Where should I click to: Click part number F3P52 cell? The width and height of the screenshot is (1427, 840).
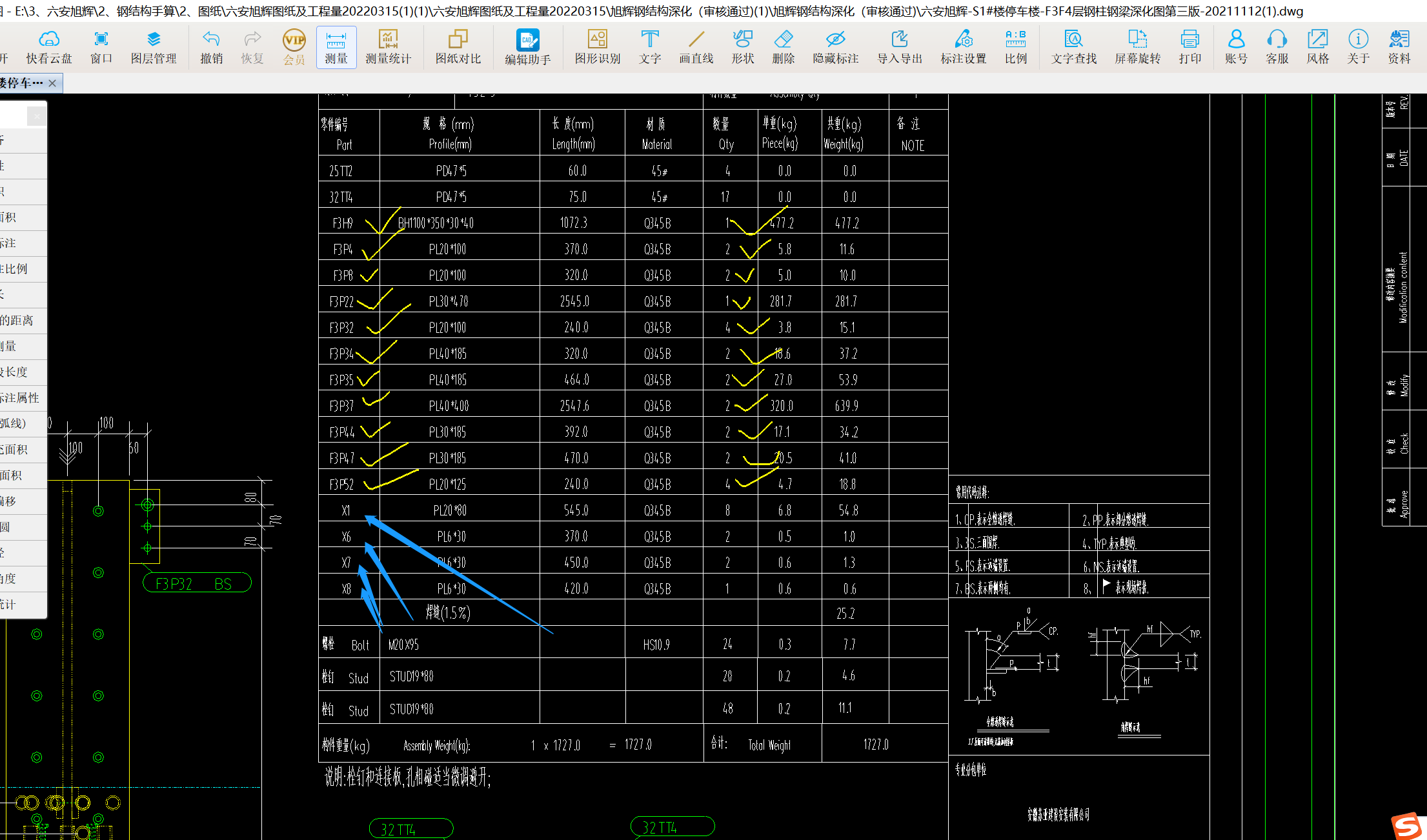pos(341,485)
